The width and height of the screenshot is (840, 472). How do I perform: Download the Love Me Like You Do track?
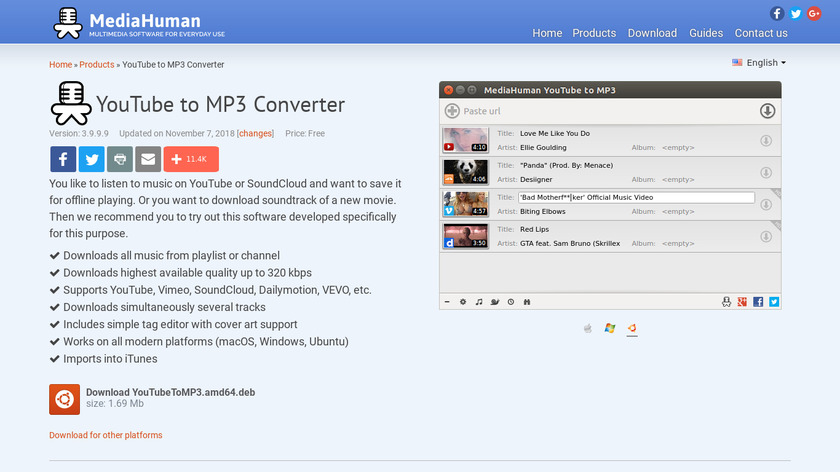pos(766,140)
